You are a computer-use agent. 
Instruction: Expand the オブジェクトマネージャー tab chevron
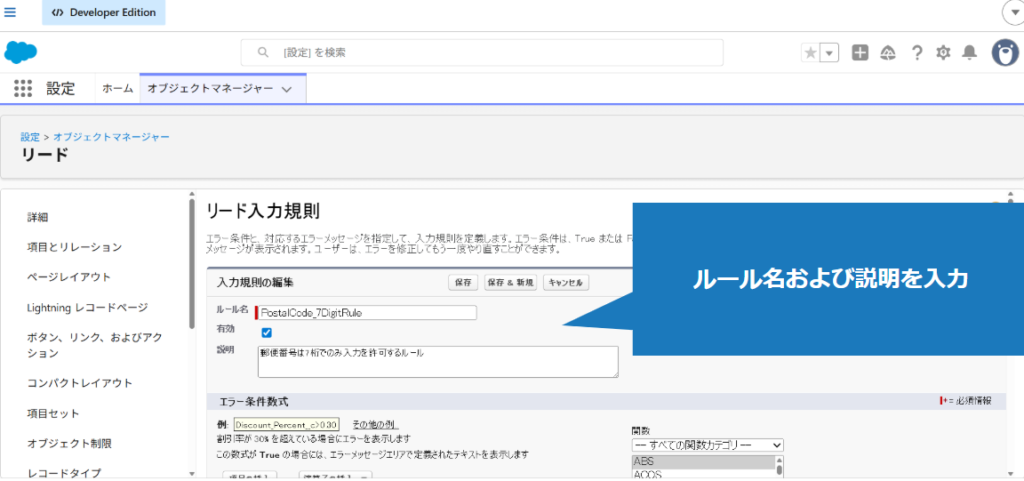click(287, 89)
